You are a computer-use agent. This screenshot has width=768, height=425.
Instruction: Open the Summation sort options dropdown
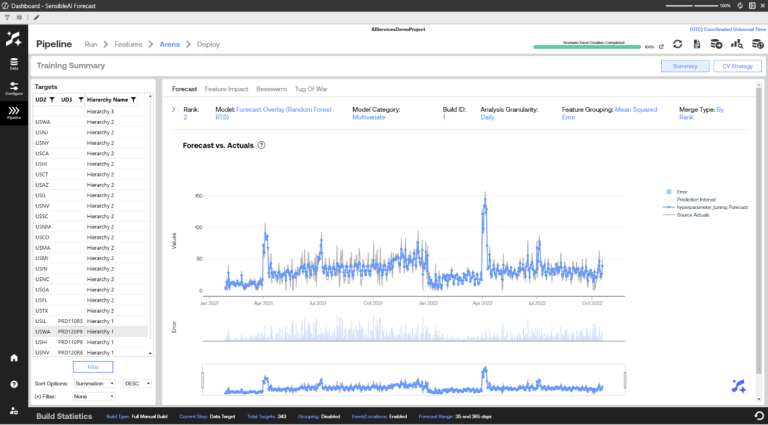(97, 383)
